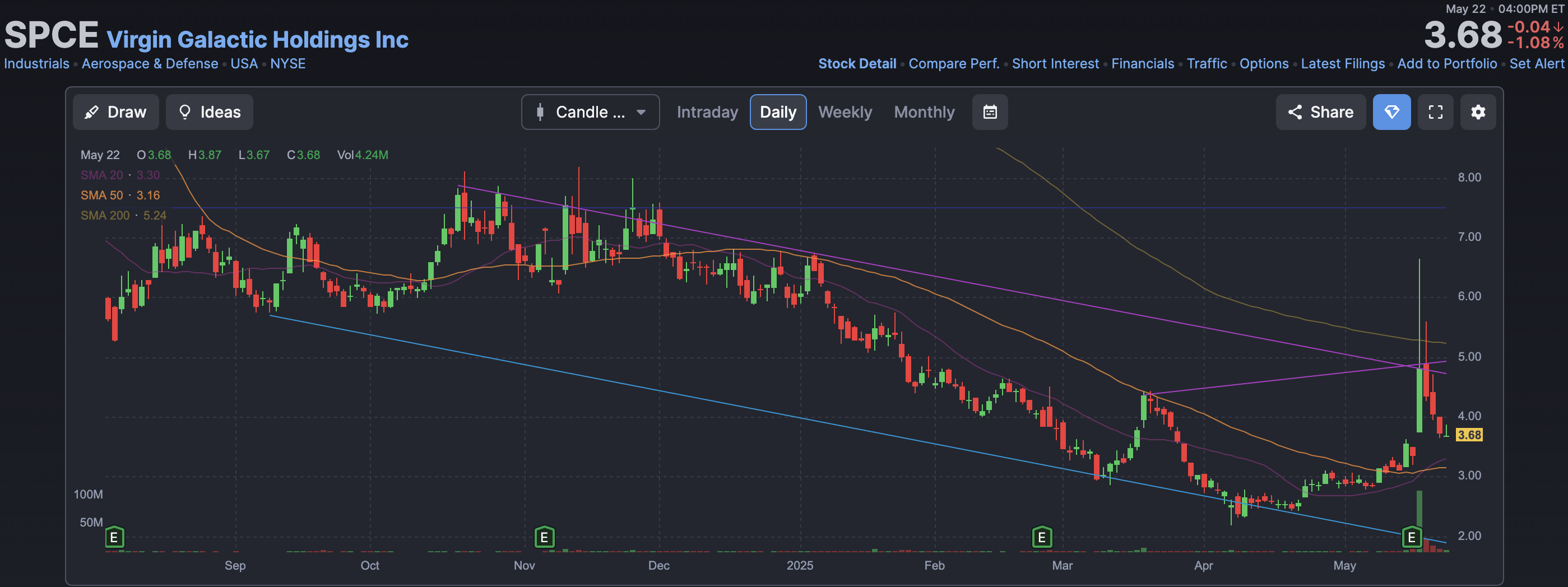
Task: Click Add to Portfolio link
Action: 1447,64
